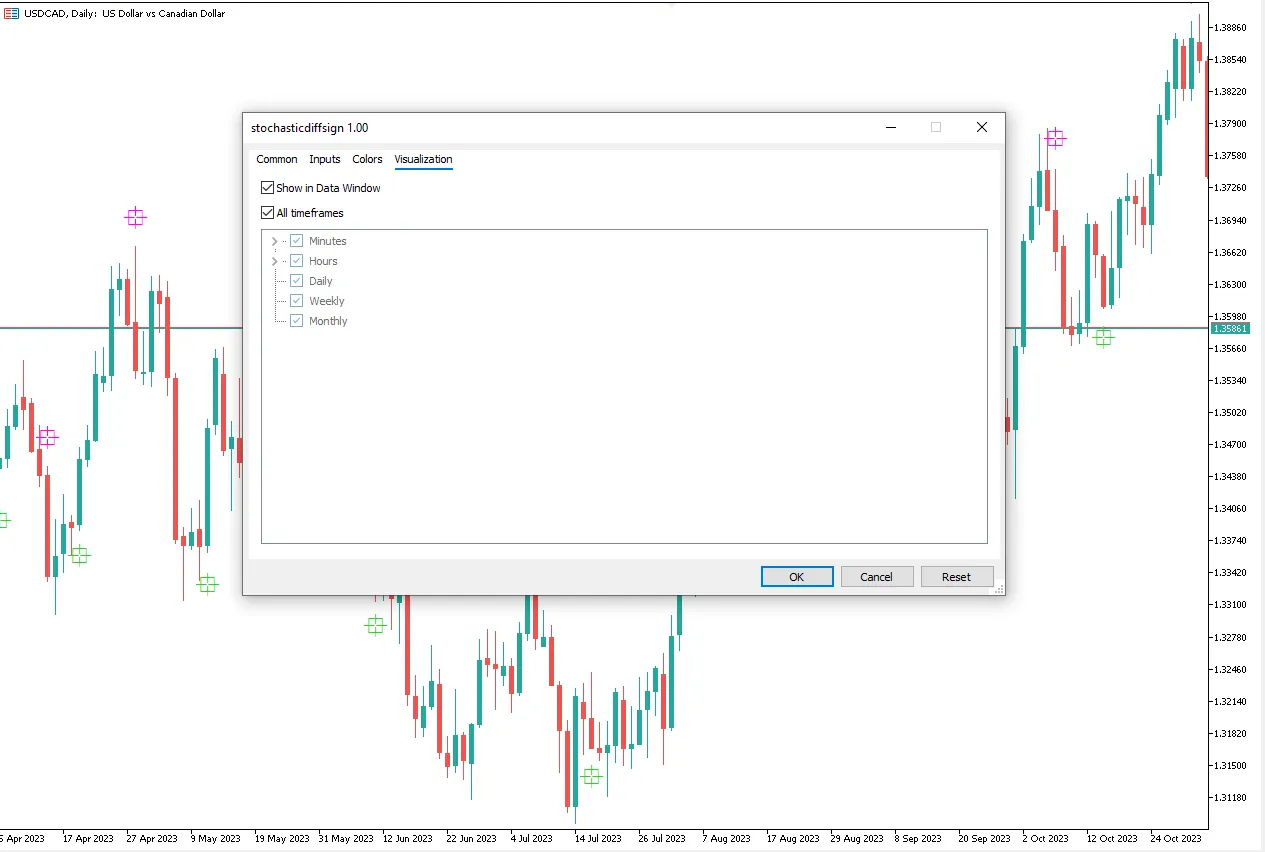This screenshot has width=1265, height=852.
Task: Click the Cancel button
Action: 876,577
